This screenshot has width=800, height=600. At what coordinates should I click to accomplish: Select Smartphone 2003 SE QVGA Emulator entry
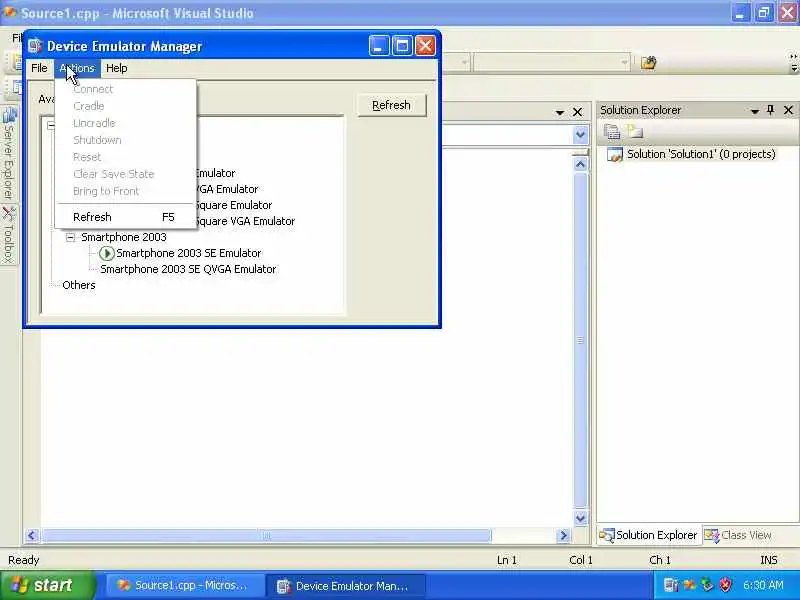coord(188,269)
